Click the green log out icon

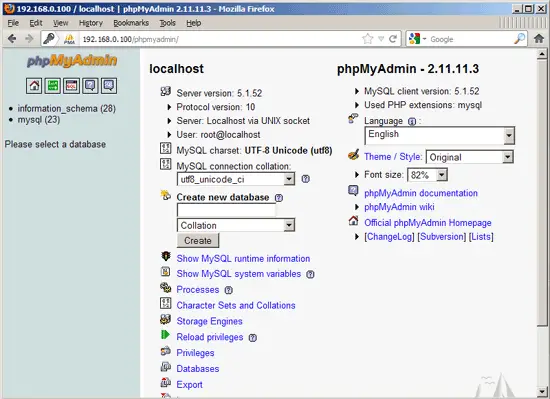[53, 86]
